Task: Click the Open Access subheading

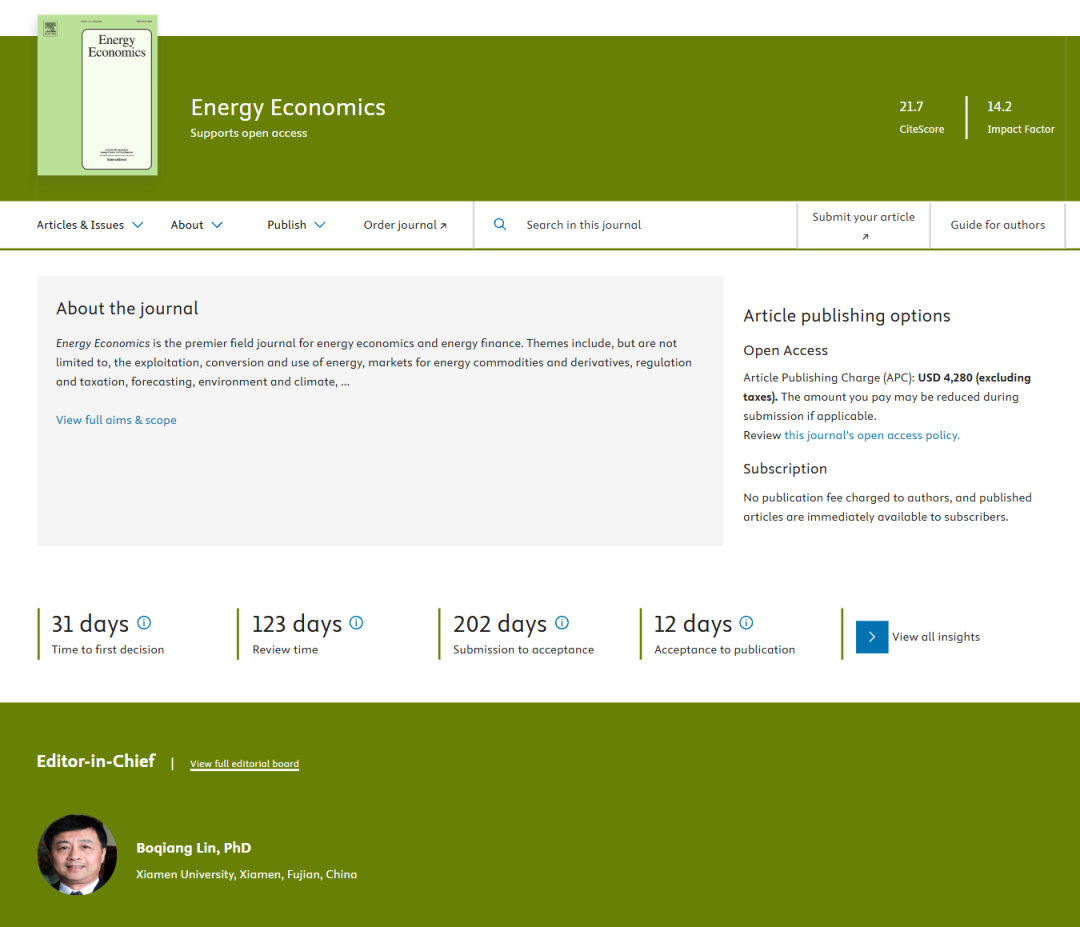Action: tap(785, 351)
